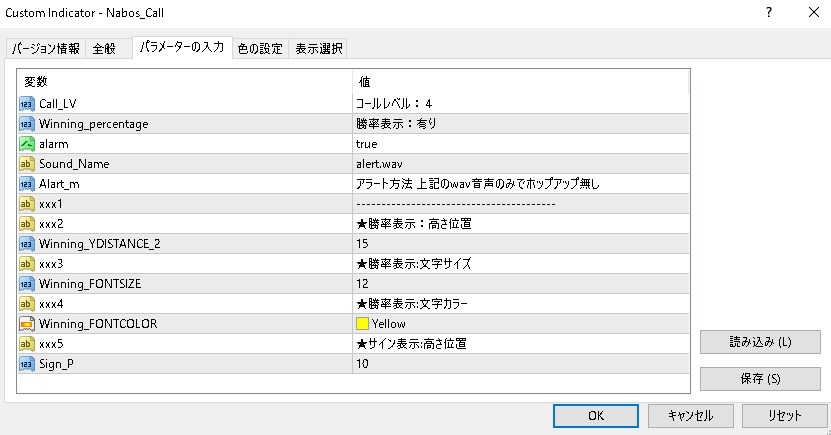Open the アラート方法 value for Alart_m
This screenshot has height=435, width=831.
(521, 184)
